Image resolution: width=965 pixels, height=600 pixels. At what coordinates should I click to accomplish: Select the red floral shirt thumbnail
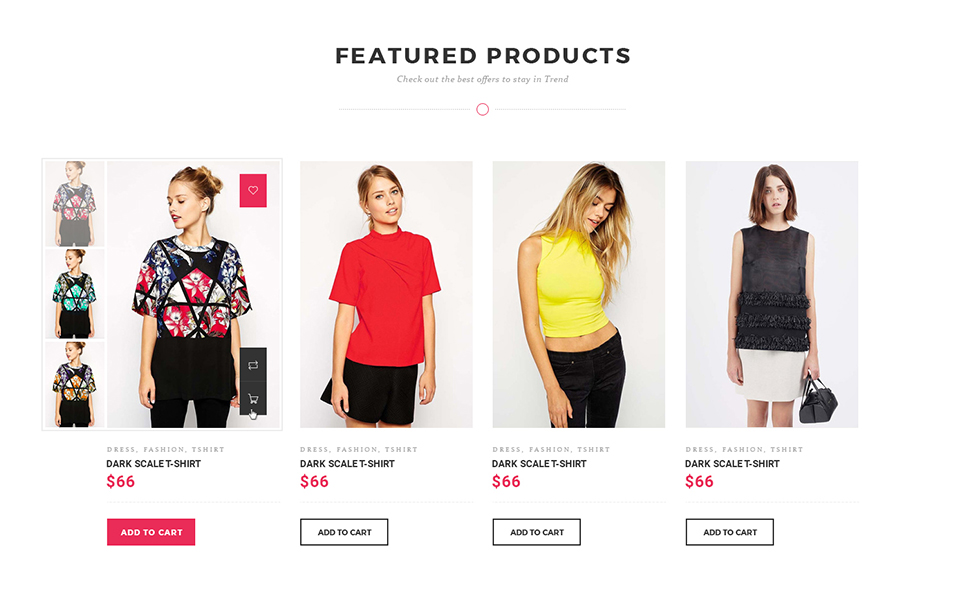(74, 204)
